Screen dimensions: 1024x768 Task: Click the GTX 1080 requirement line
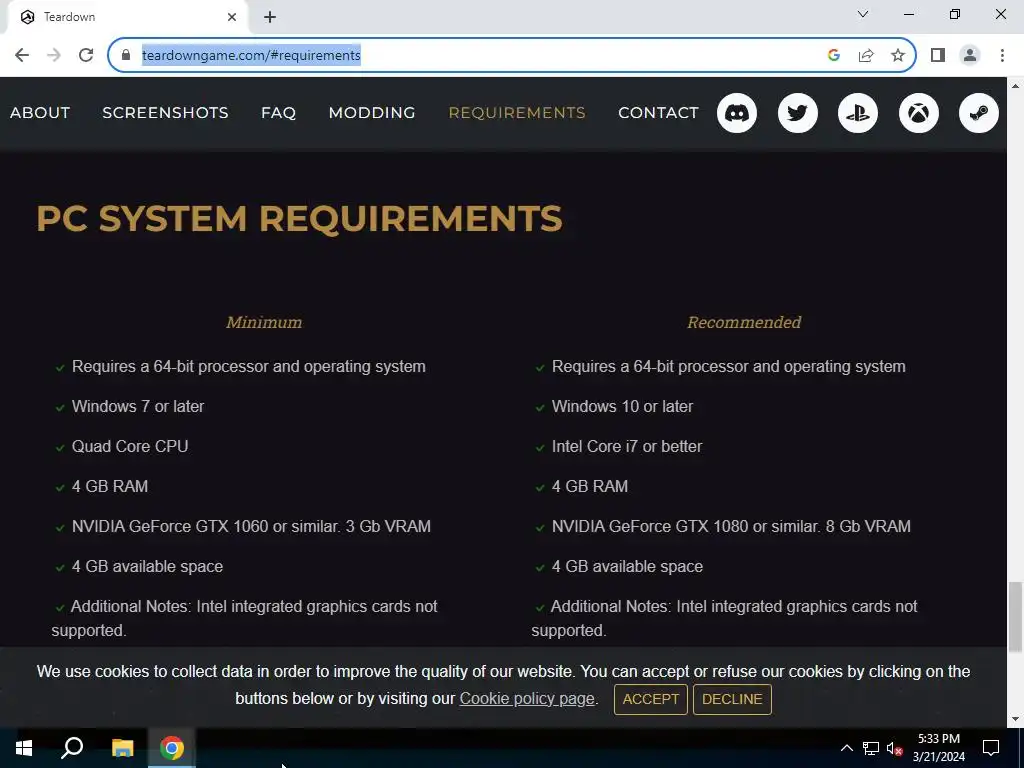click(731, 526)
